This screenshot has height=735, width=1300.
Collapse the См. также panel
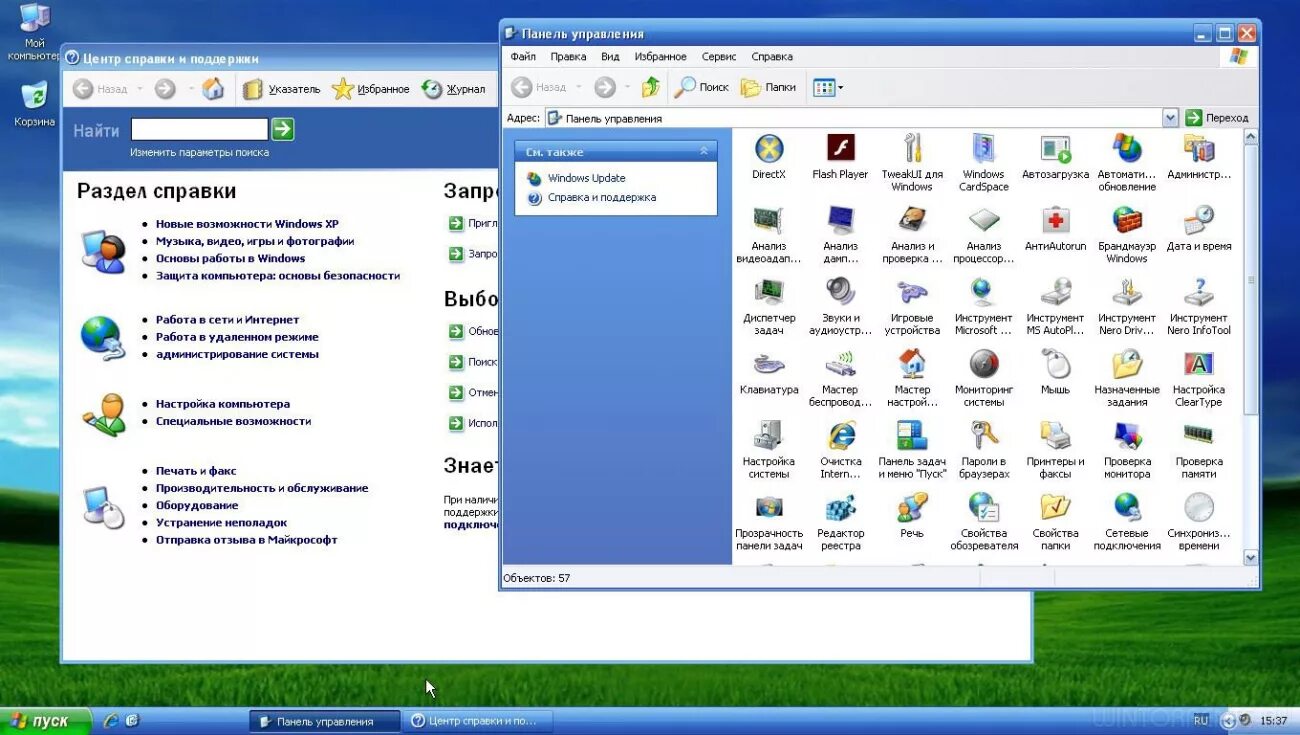(703, 151)
